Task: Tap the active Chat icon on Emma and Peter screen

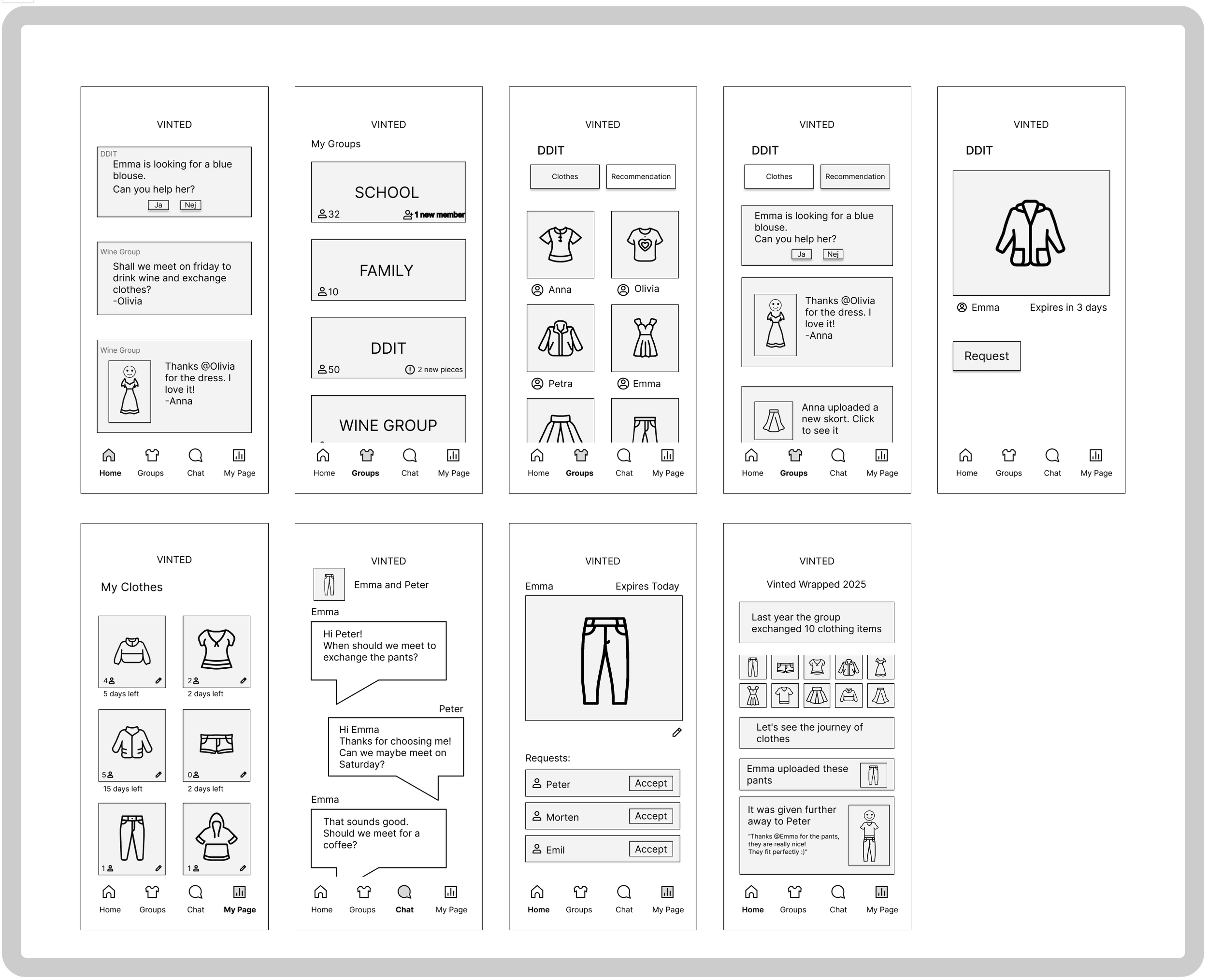Action: tap(404, 892)
